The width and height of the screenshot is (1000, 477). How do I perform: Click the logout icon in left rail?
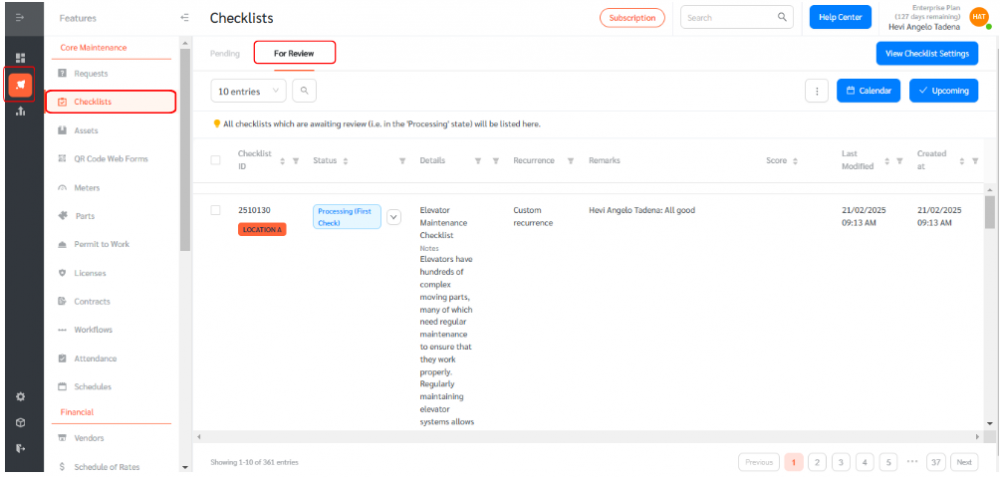pos(20,449)
